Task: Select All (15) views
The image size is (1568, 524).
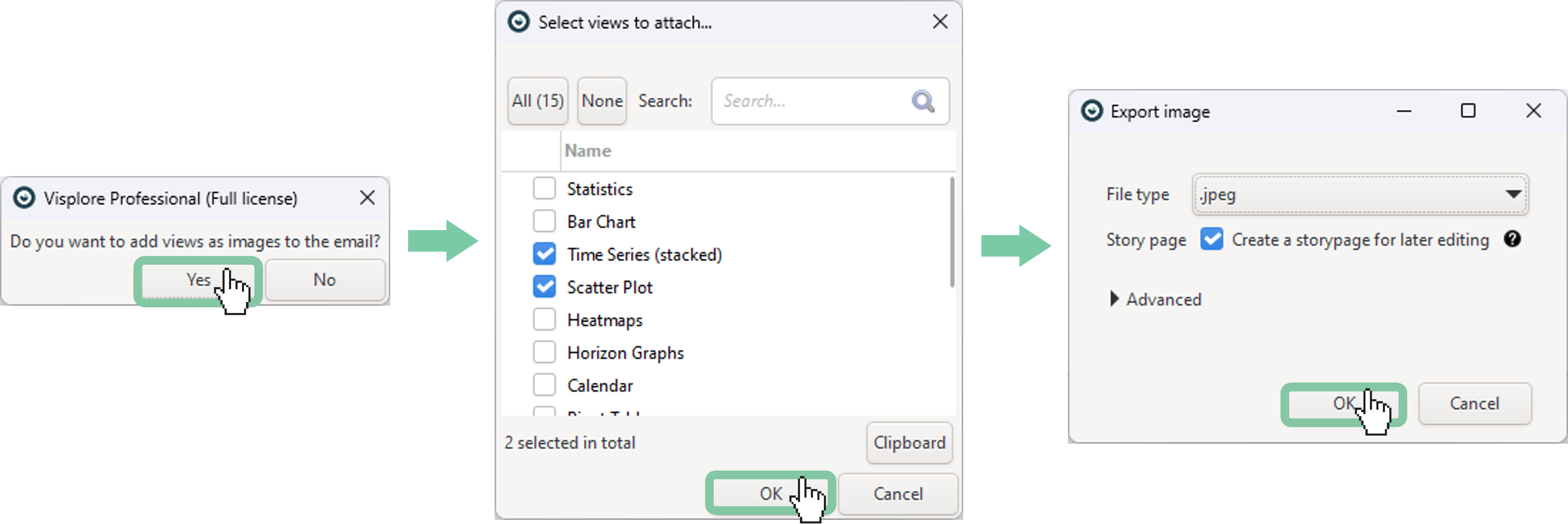Action: click(537, 101)
